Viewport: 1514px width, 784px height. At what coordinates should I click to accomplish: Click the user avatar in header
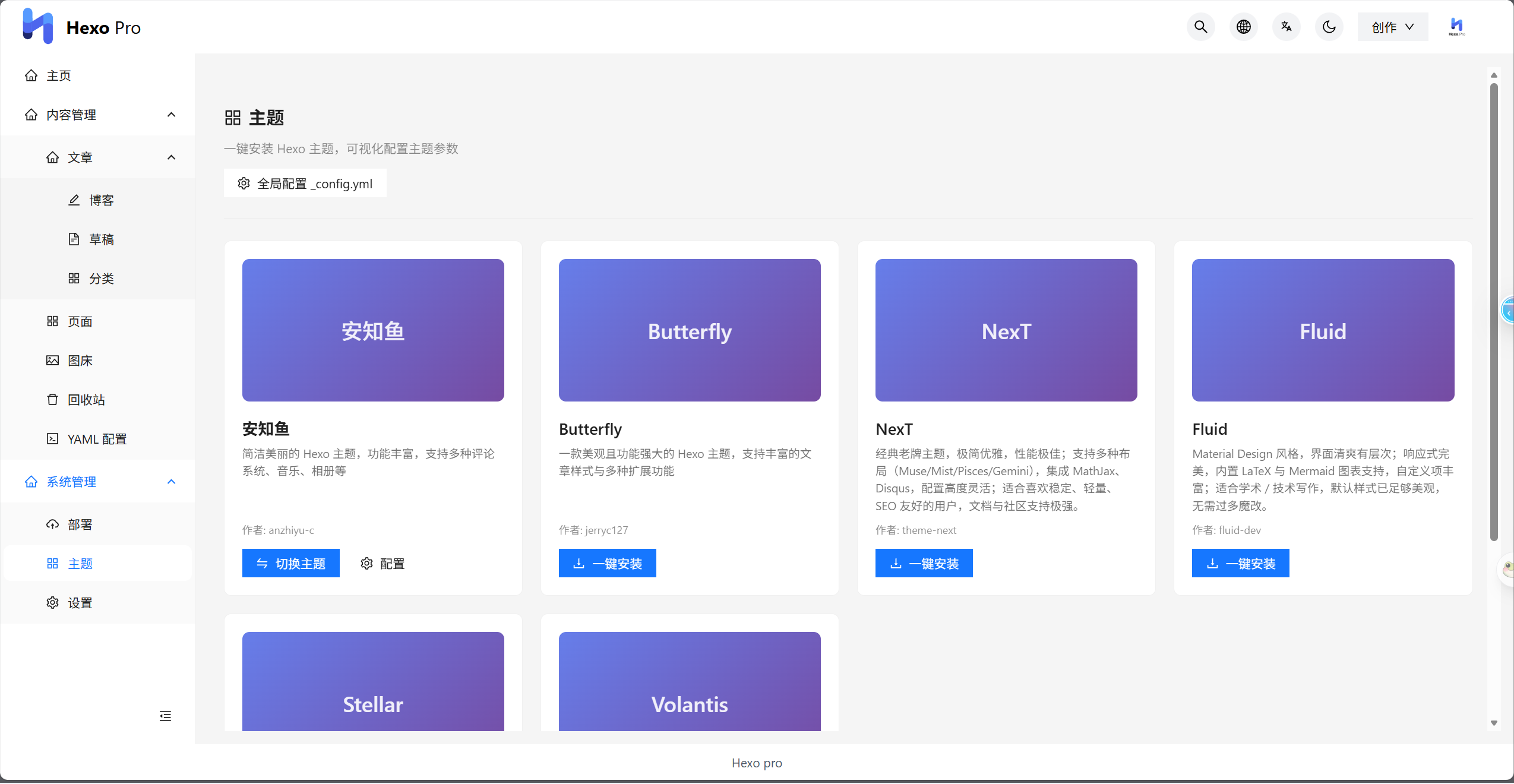pyautogui.click(x=1456, y=27)
